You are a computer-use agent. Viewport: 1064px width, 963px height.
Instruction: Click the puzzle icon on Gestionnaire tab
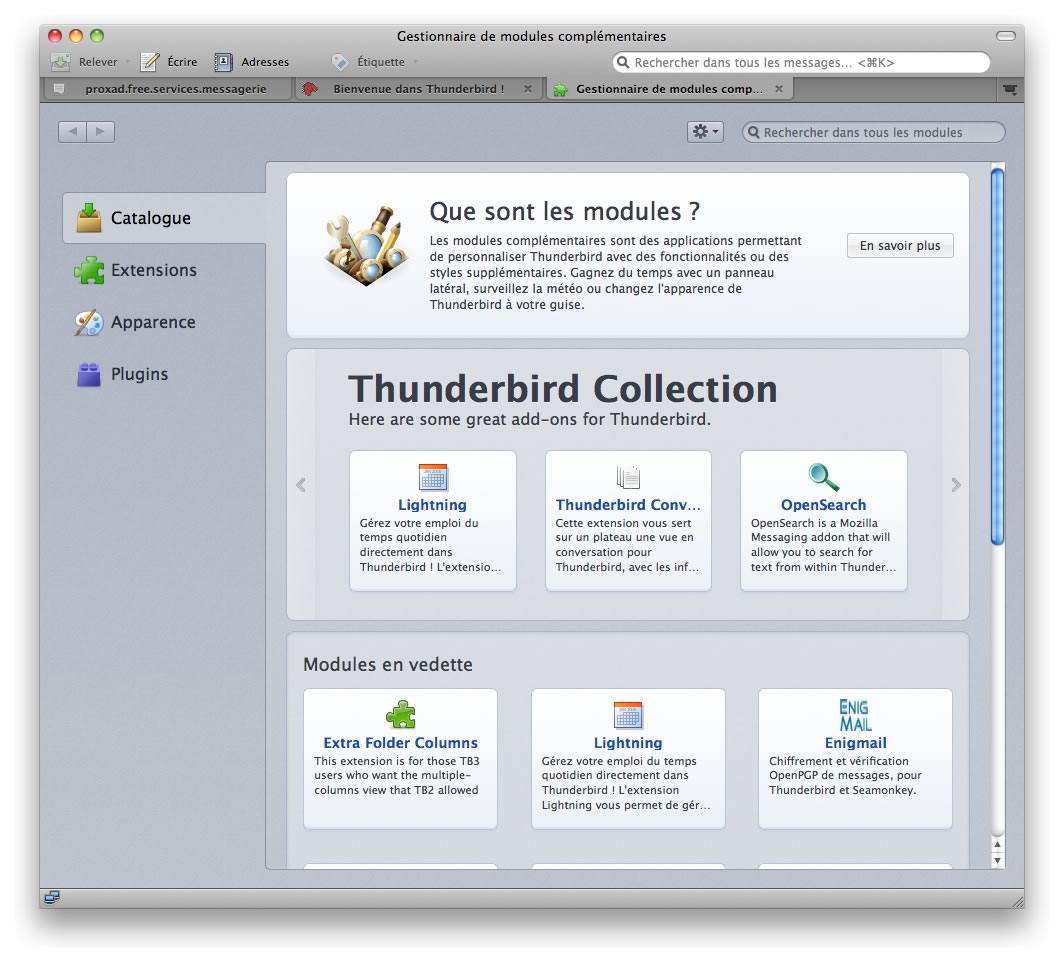pos(560,90)
